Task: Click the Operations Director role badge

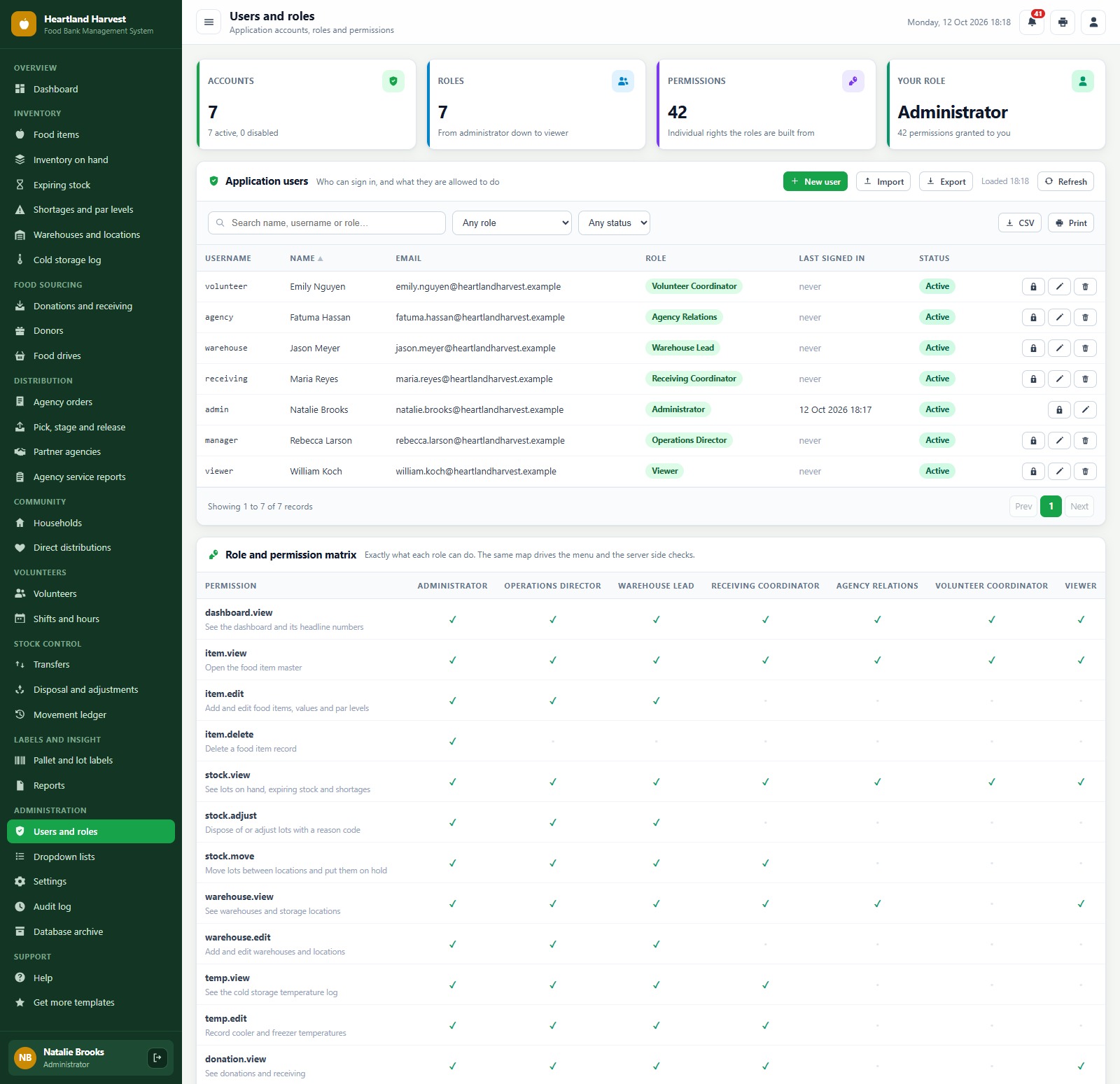Action: click(x=689, y=440)
